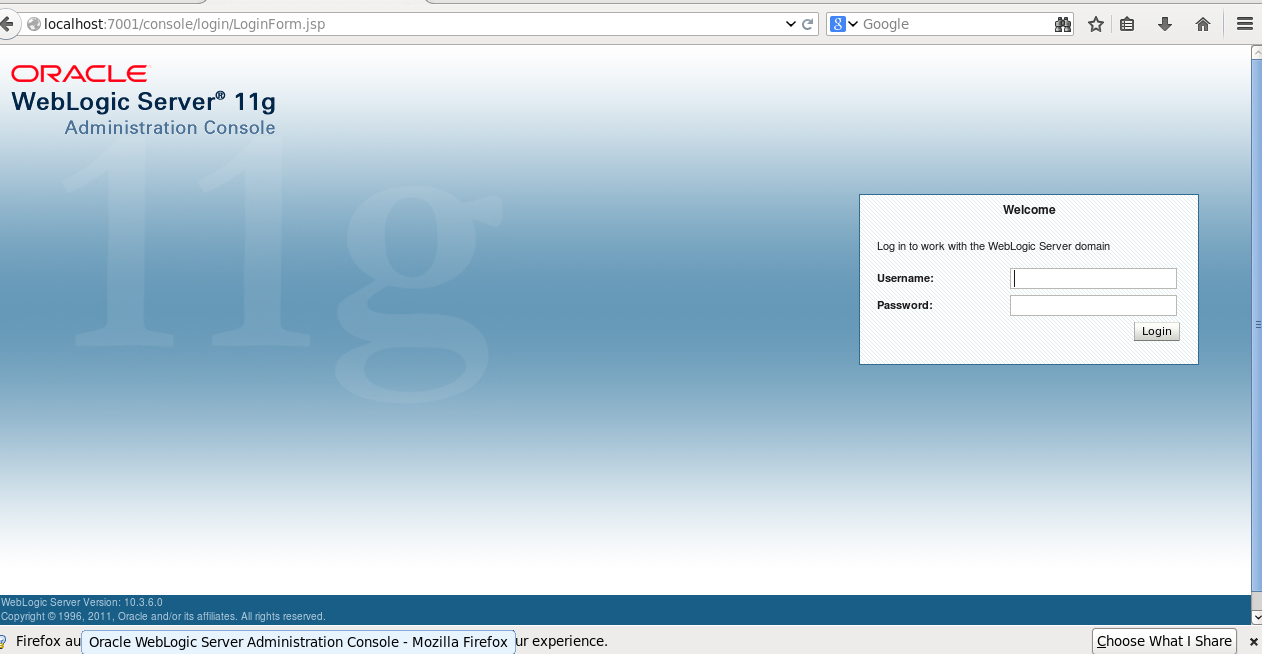This screenshot has height=654, width=1262.
Task: Click the Username input field
Action: pos(1093,278)
